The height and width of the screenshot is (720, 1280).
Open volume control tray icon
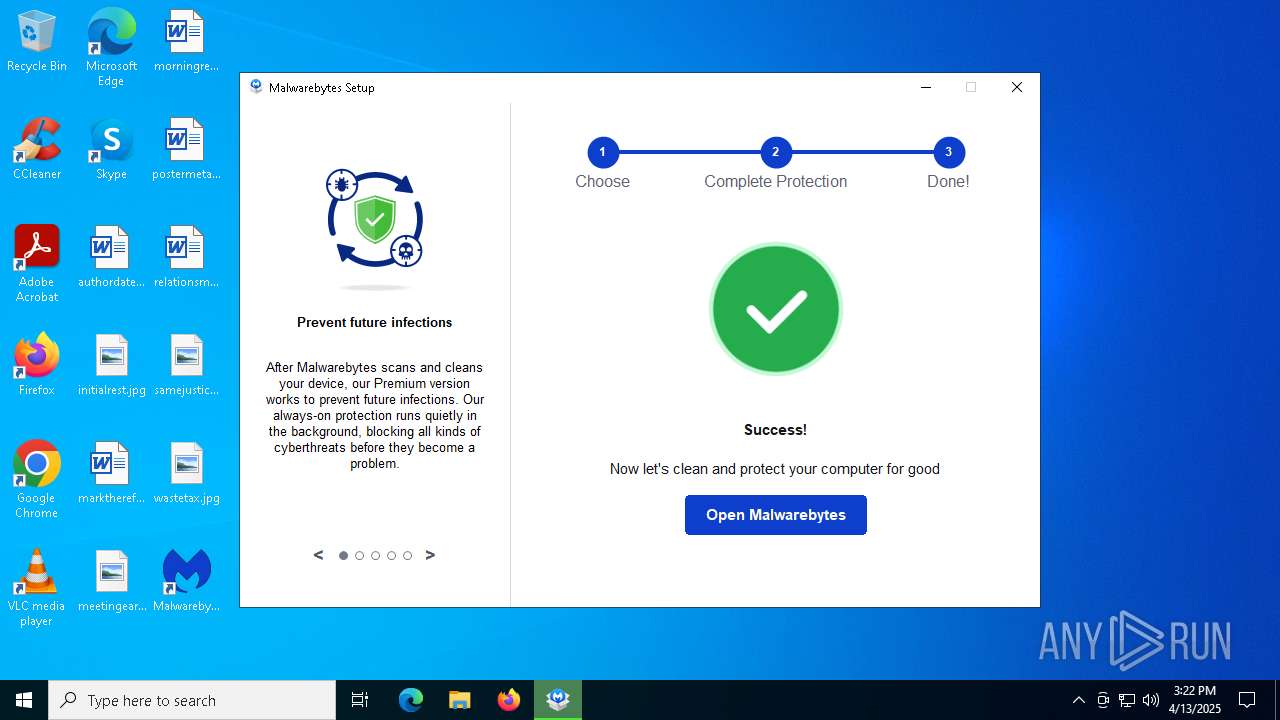click(x=1151, y=700)
